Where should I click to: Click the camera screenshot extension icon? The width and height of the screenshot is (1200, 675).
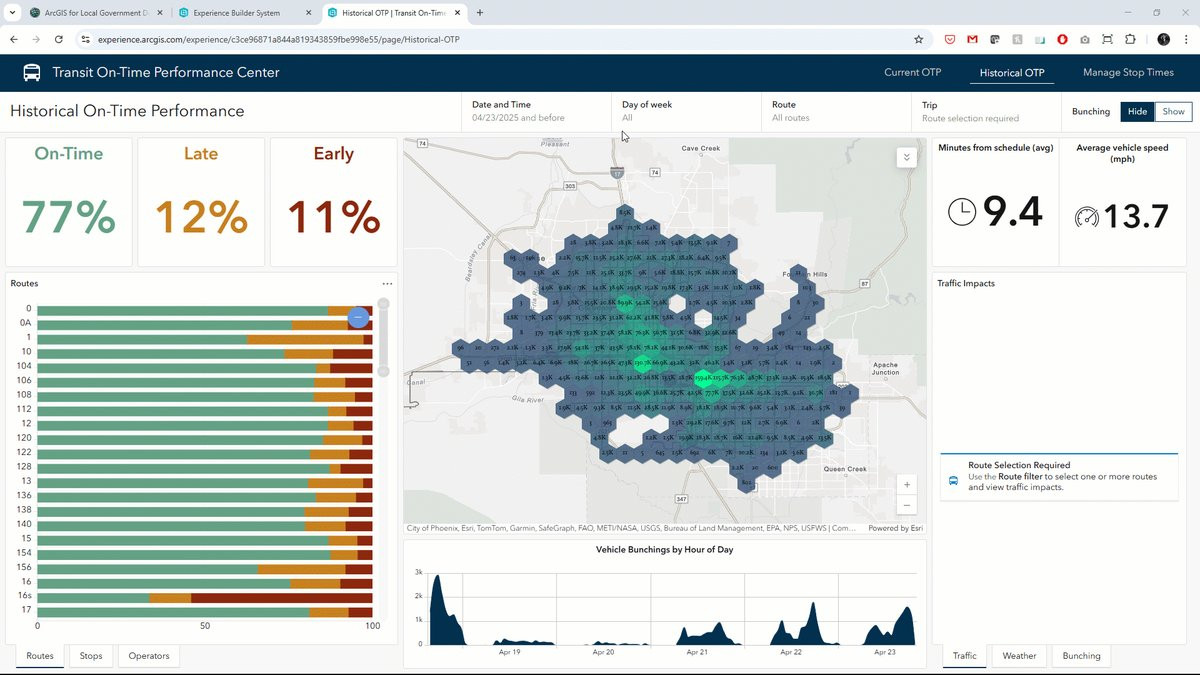(1085, 39)
